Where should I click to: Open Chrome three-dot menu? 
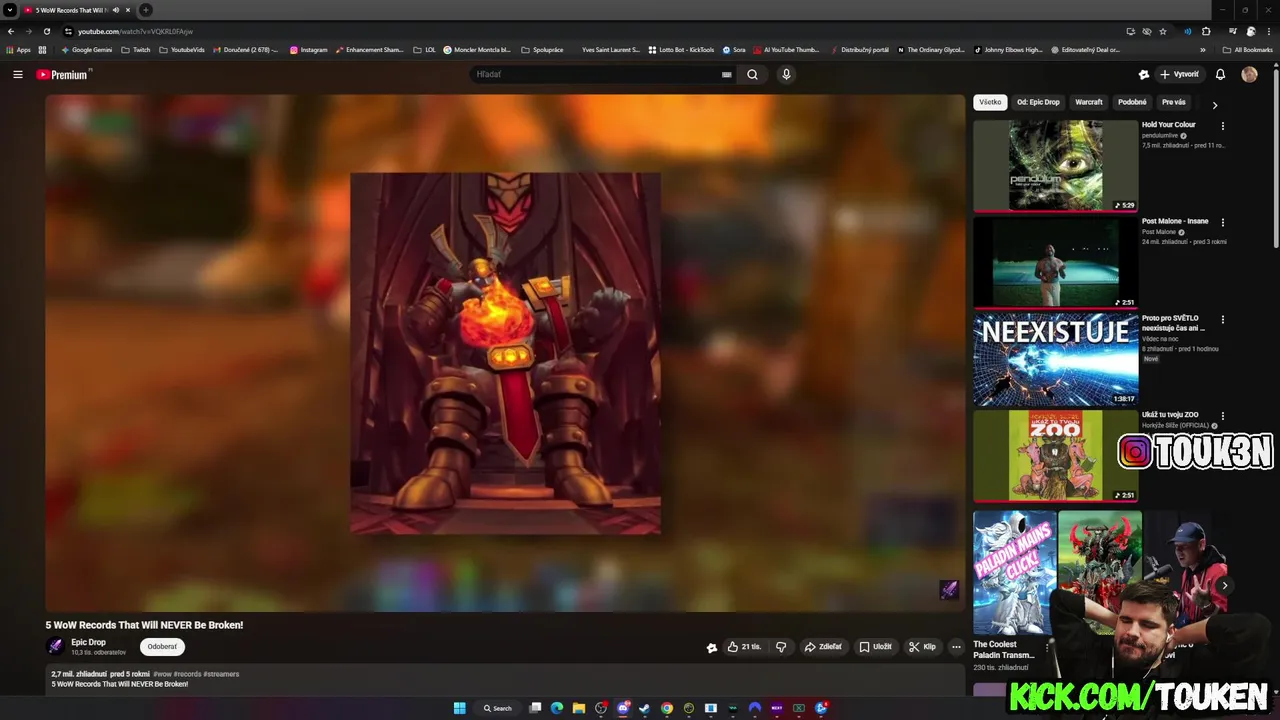1269,31
